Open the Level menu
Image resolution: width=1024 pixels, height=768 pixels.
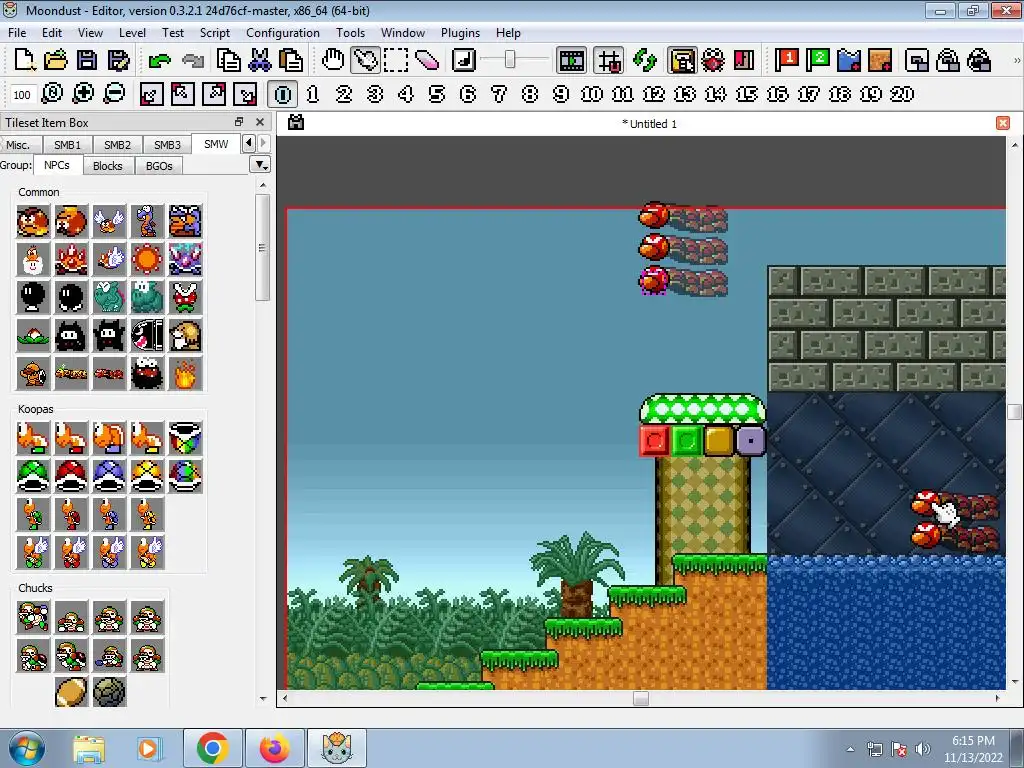132,33
